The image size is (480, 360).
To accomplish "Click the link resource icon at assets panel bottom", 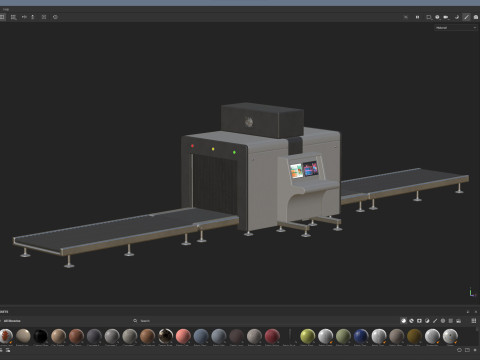I will click(x=459, y=350).
